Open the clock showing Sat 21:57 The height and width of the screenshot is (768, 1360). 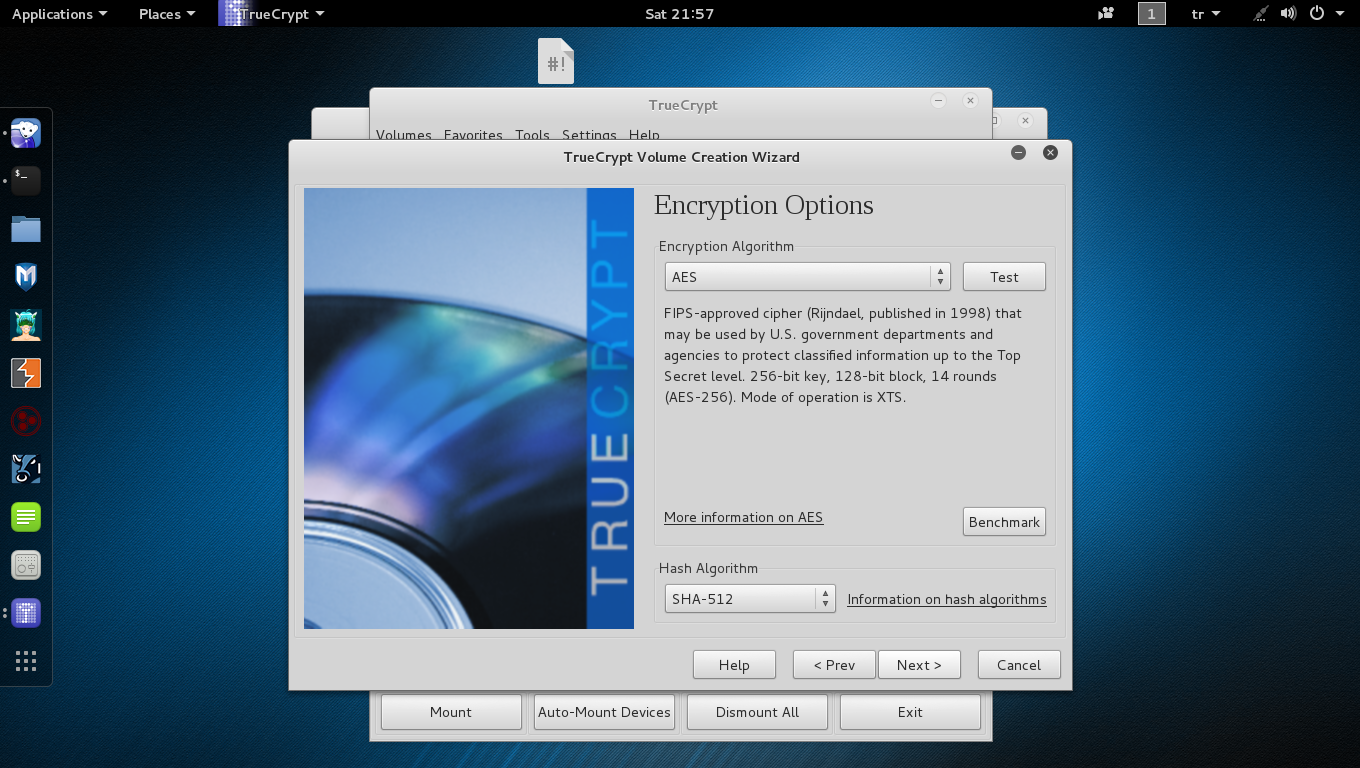pos(680,14)
